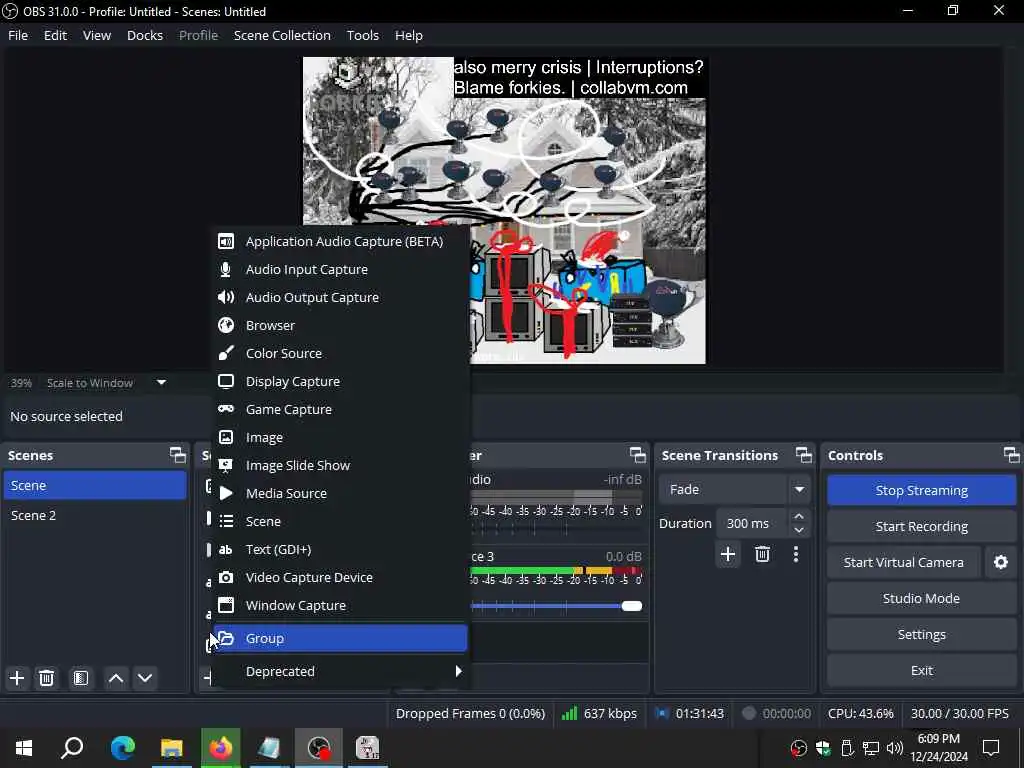Click the picture icon beside Image

tap(226, 438)
